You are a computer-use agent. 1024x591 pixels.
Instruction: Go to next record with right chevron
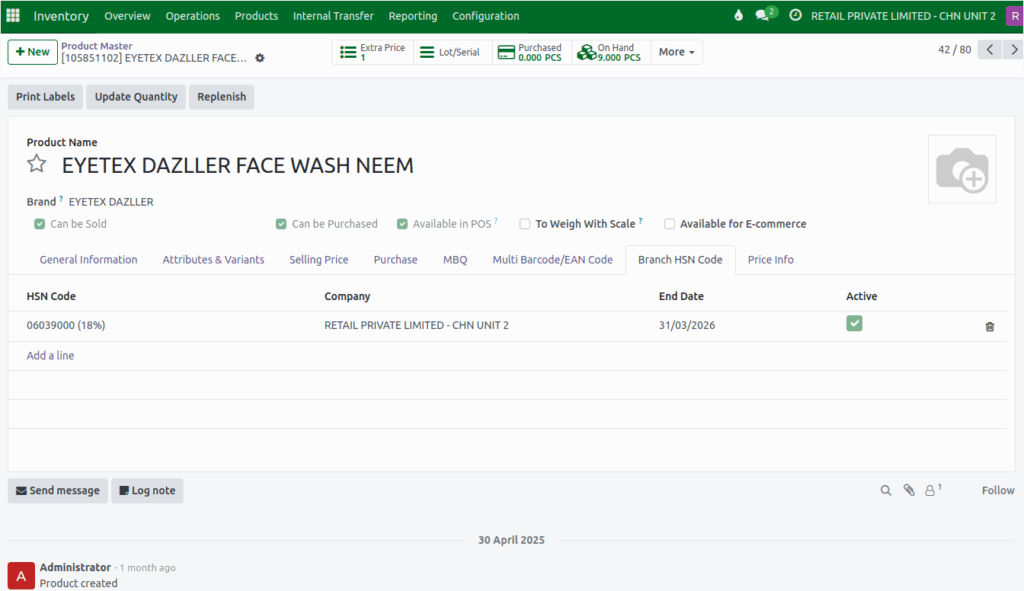1012,48
